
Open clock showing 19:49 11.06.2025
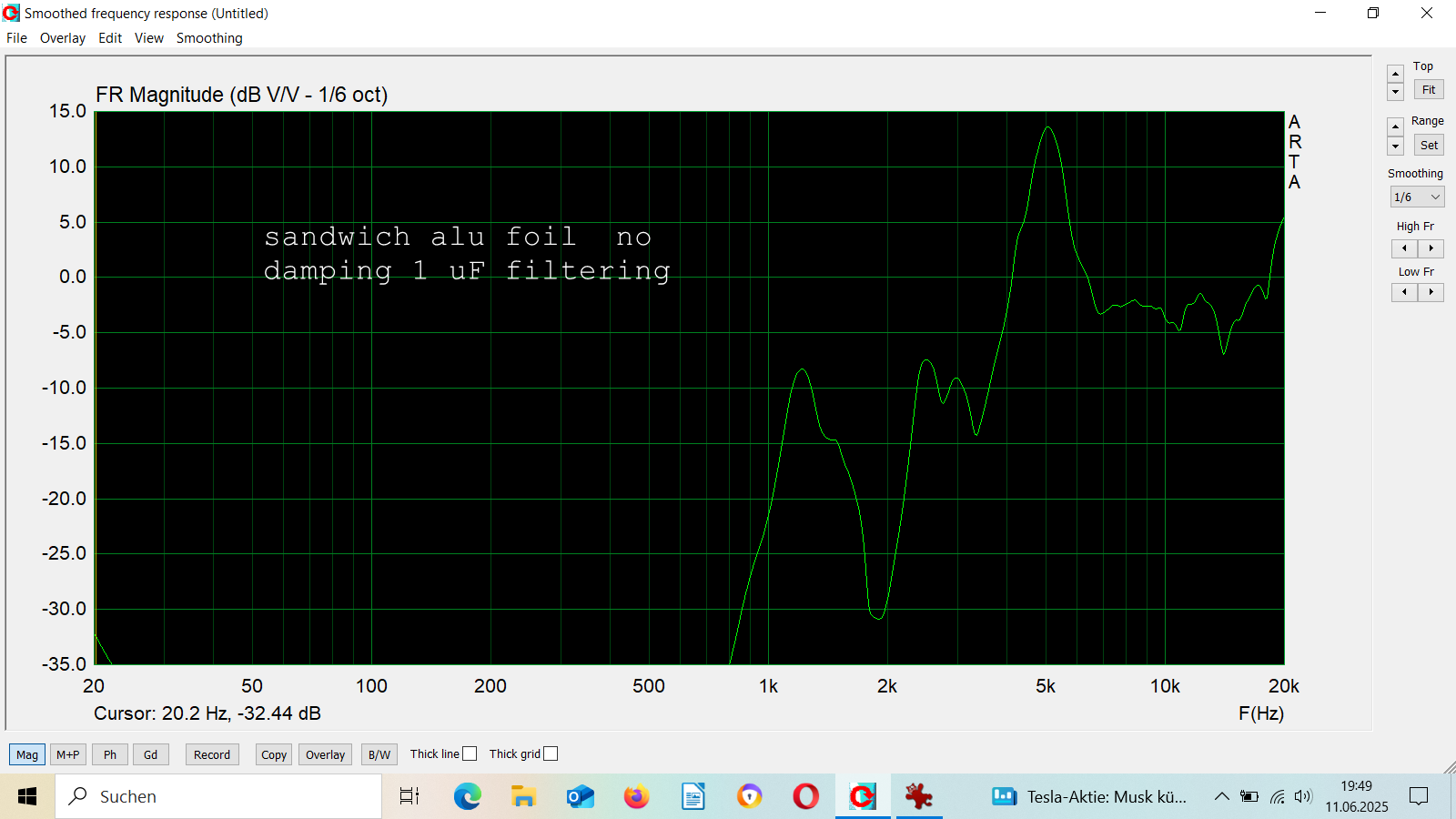point(1356,796)
